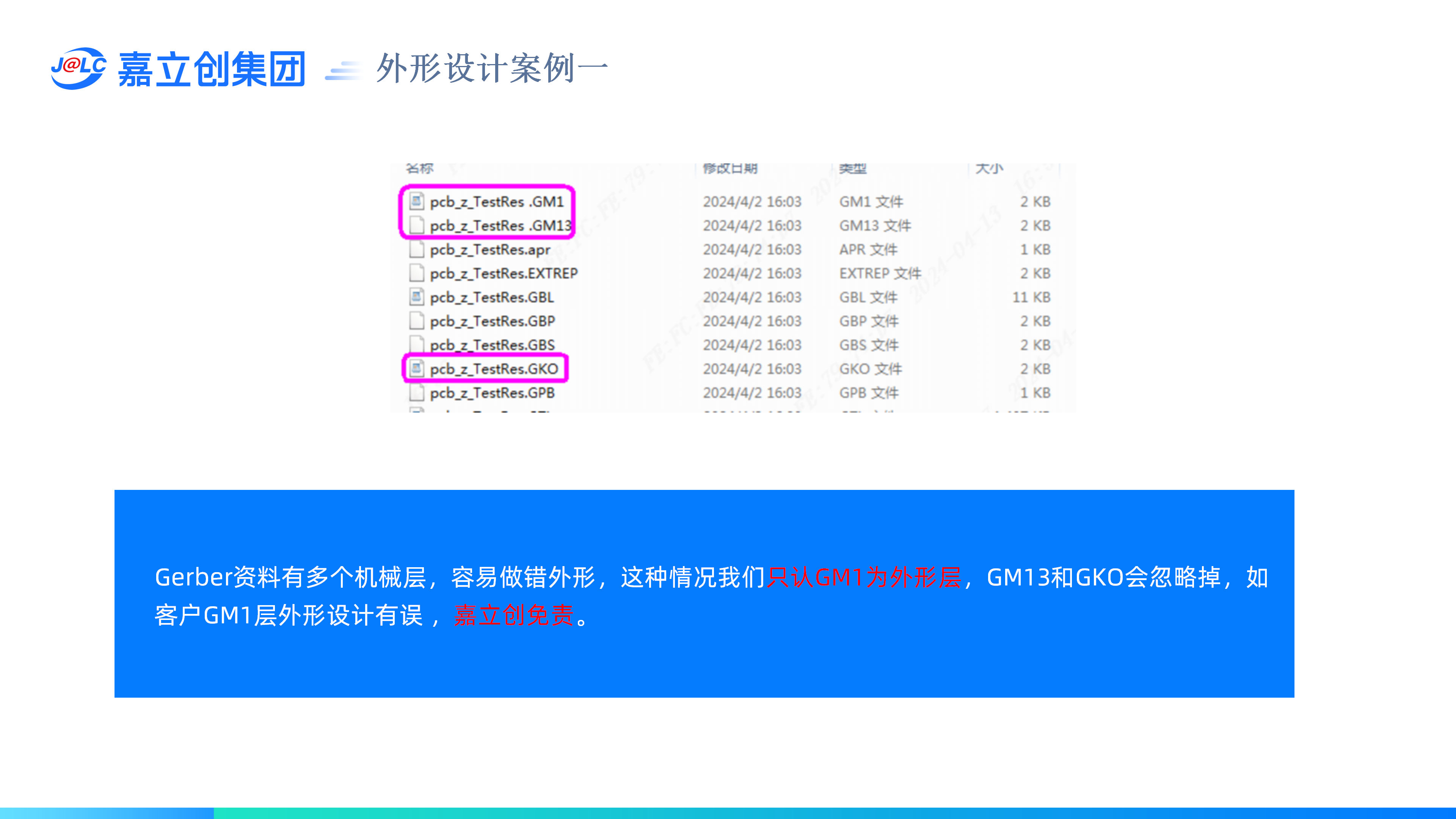1456x819 pixels.
Task: Click the pcb_z_TestRes.EXTREP file icon
Action: coord(417,273)
